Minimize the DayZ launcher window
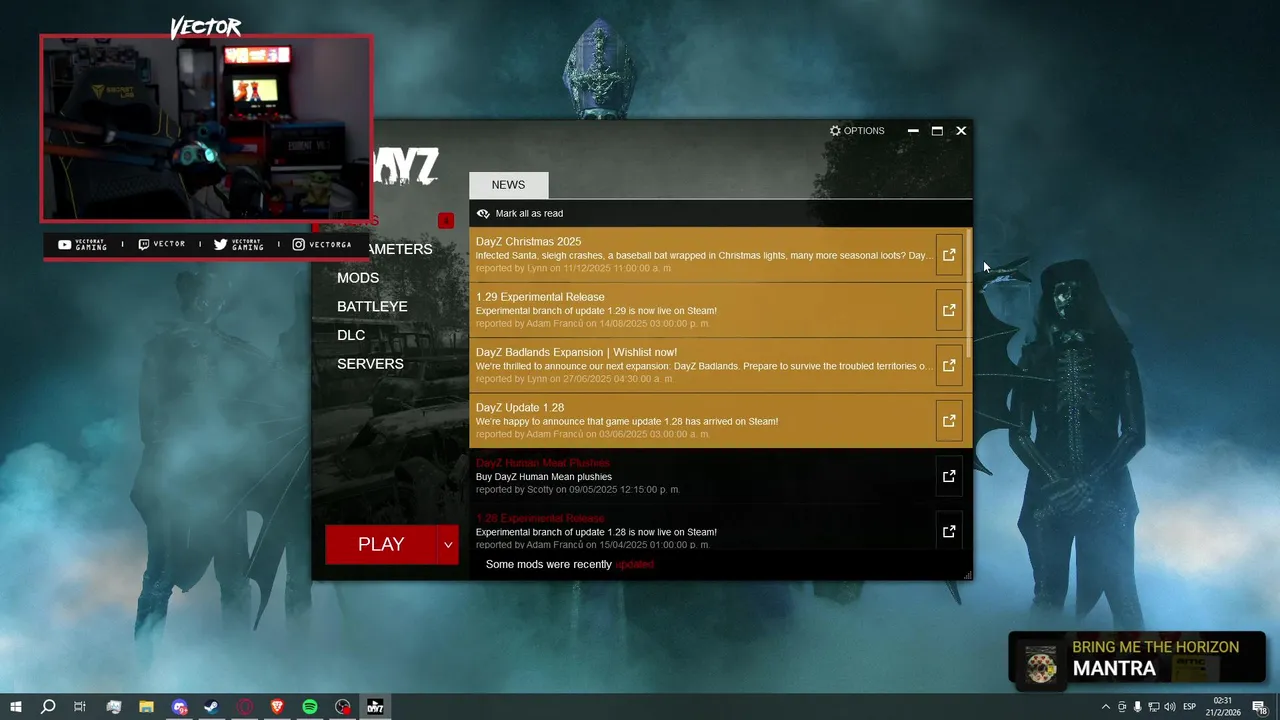 [x=913, y=131]
